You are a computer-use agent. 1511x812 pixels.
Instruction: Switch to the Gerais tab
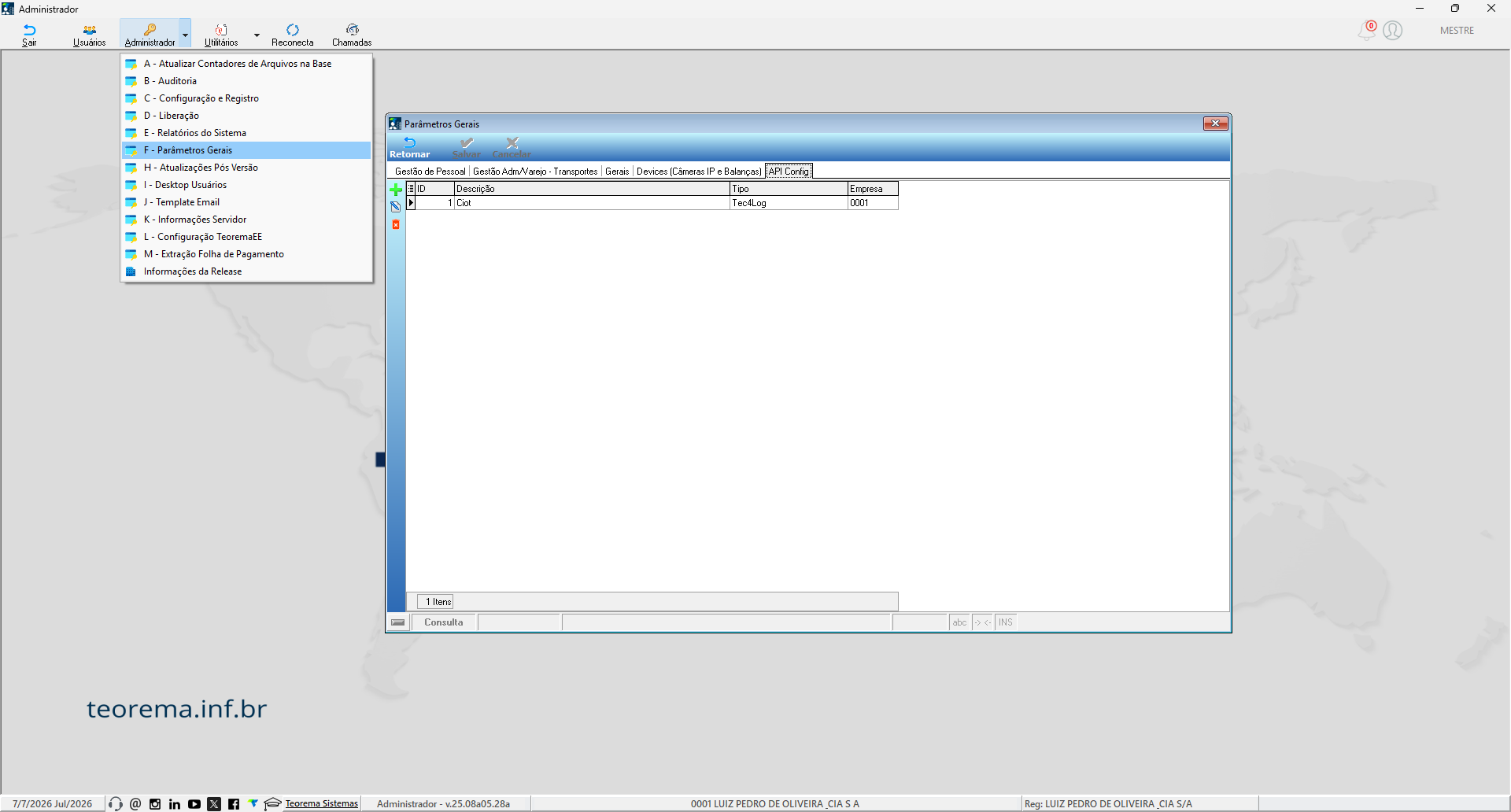617,172
